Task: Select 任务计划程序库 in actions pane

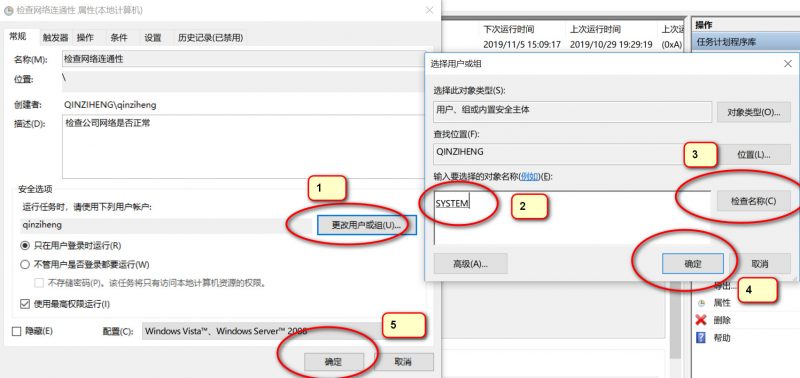Action: [x=746, y=42]
